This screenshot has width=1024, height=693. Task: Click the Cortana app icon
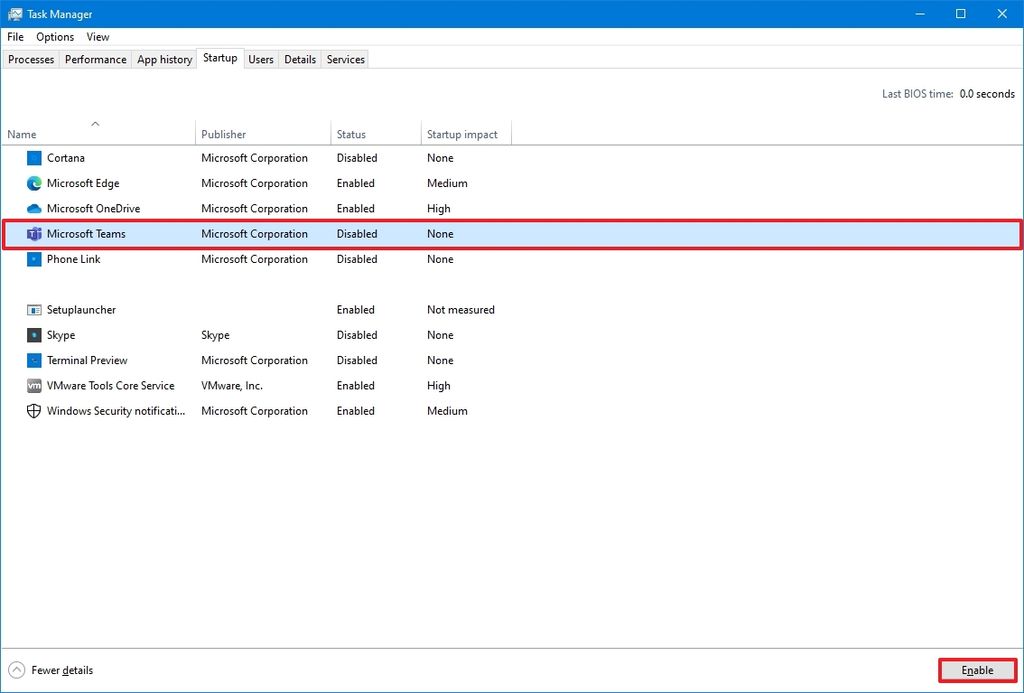(34, 158)
